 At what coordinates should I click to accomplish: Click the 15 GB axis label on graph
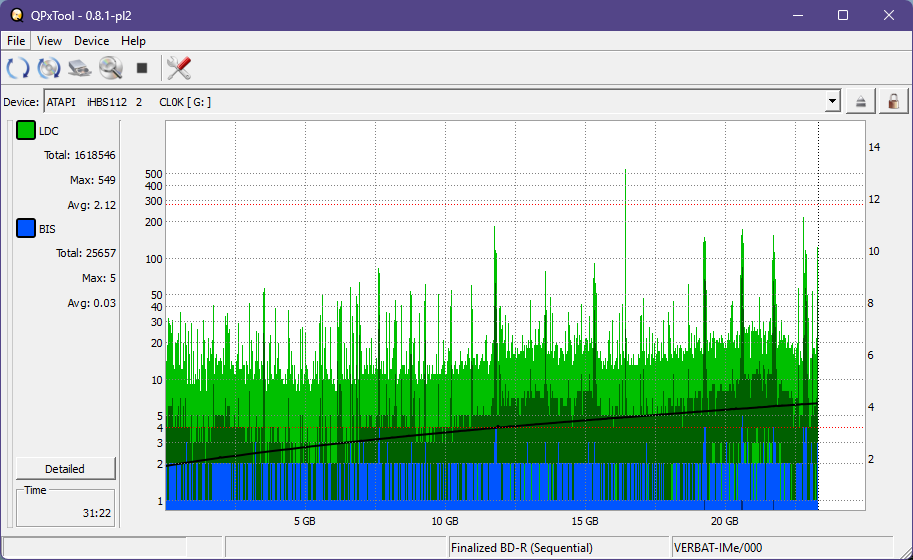(585, 521)
